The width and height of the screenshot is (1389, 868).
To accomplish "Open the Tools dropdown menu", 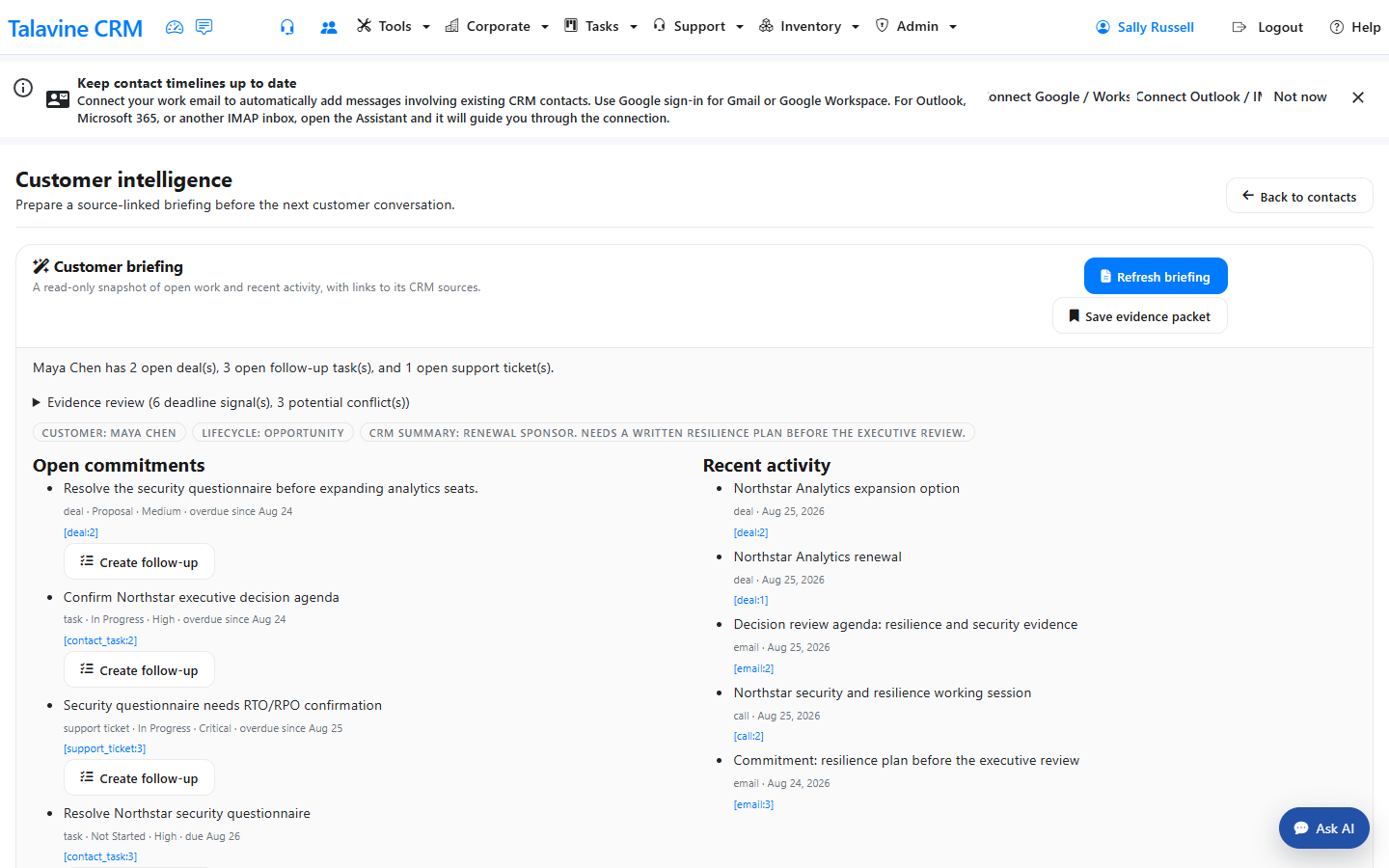I will (x=394, y=26).
